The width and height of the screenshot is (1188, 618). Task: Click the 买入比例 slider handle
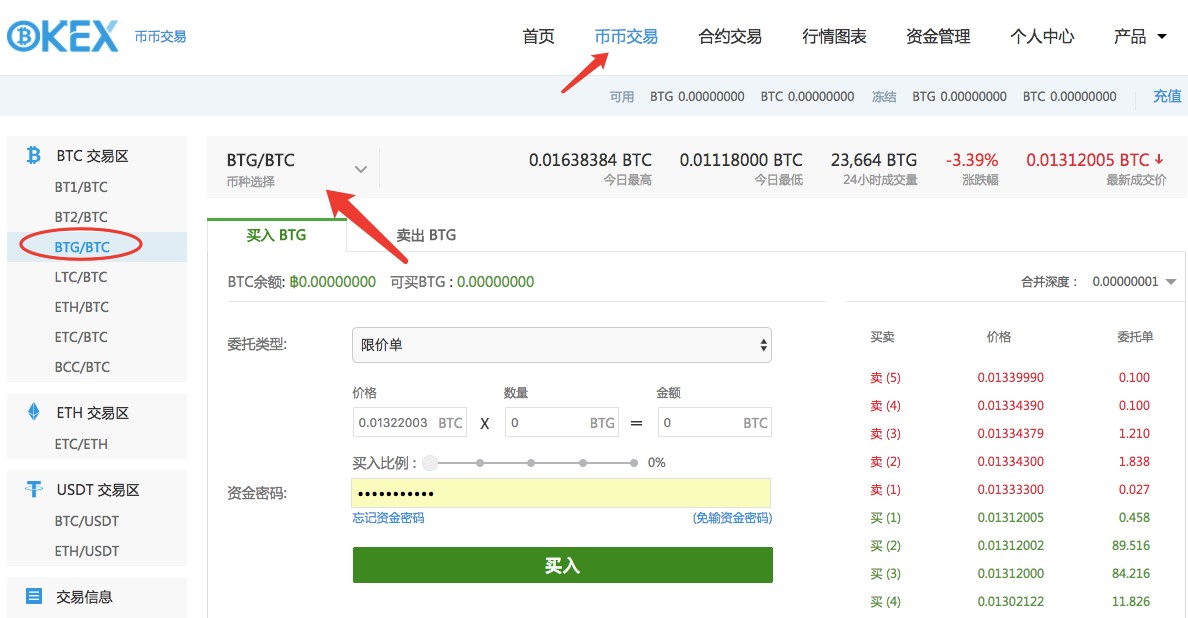coord(430,463)
